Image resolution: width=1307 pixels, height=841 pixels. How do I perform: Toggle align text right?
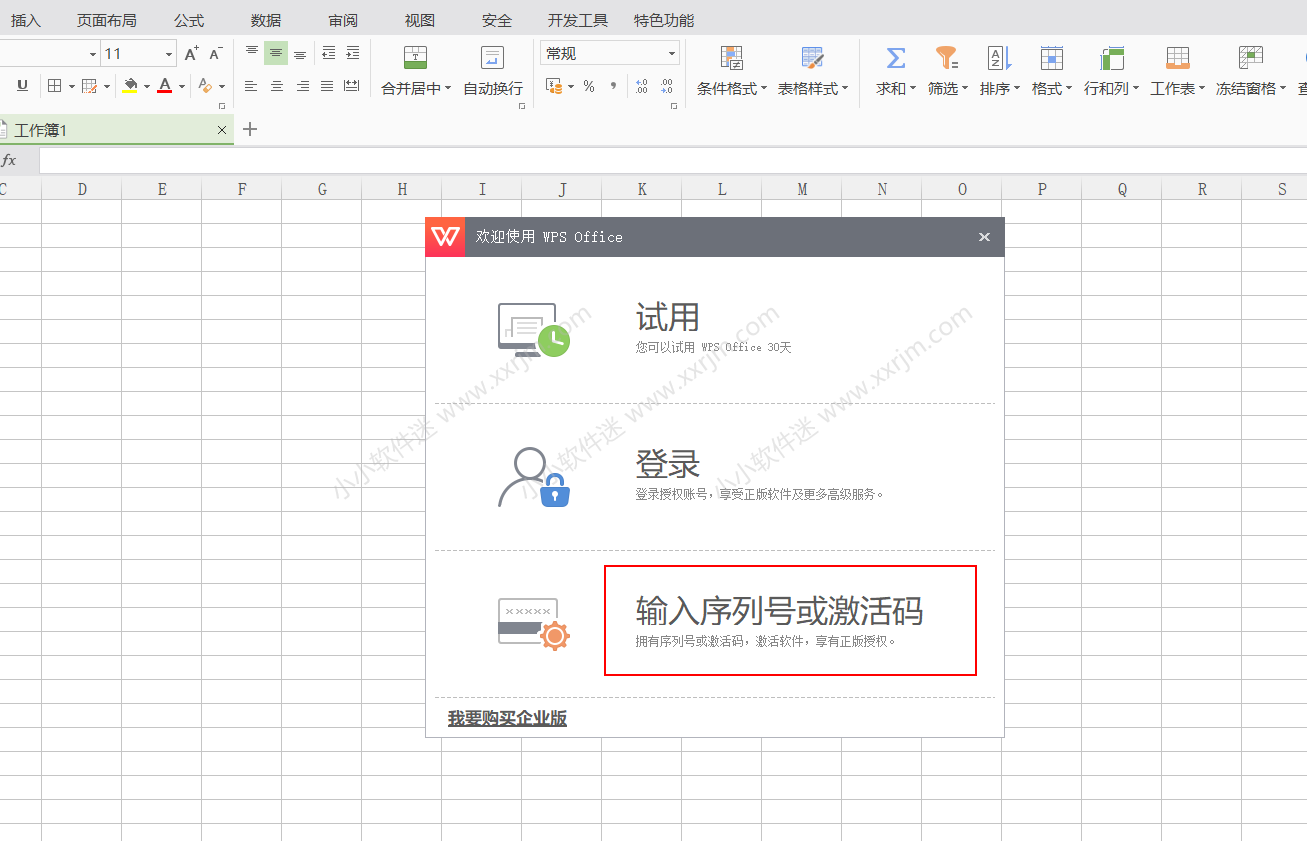click(x=302, y=87)
